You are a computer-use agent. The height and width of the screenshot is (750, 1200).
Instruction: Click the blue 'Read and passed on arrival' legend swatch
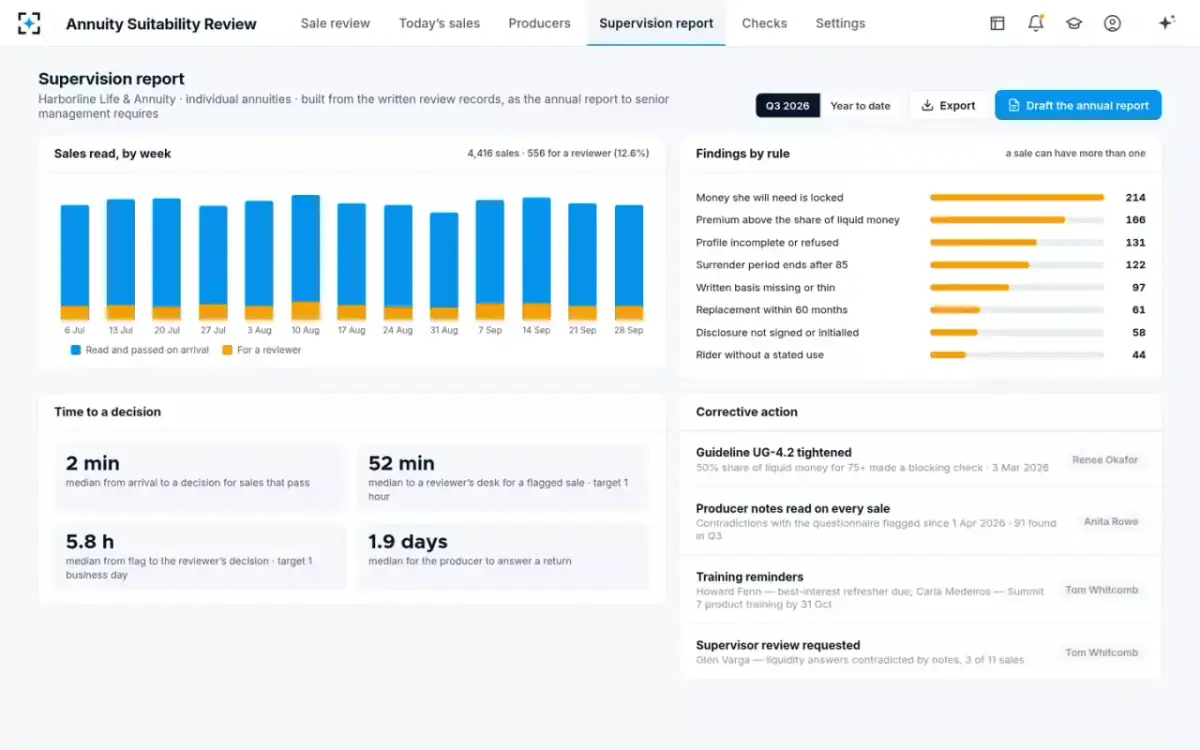(x=76, y=351)
